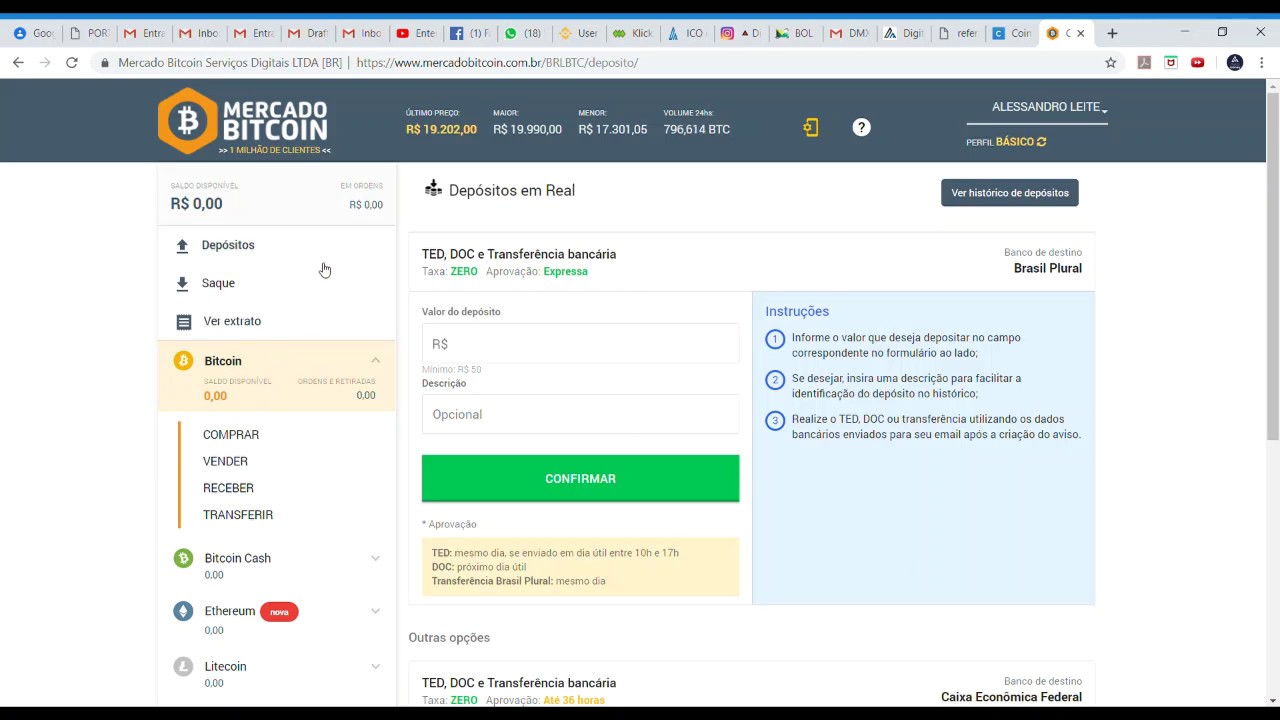This screenshot has width=1280, height=720.
Task: Switch to the YouTube Ente tab
Action: (x=414, y=33)
